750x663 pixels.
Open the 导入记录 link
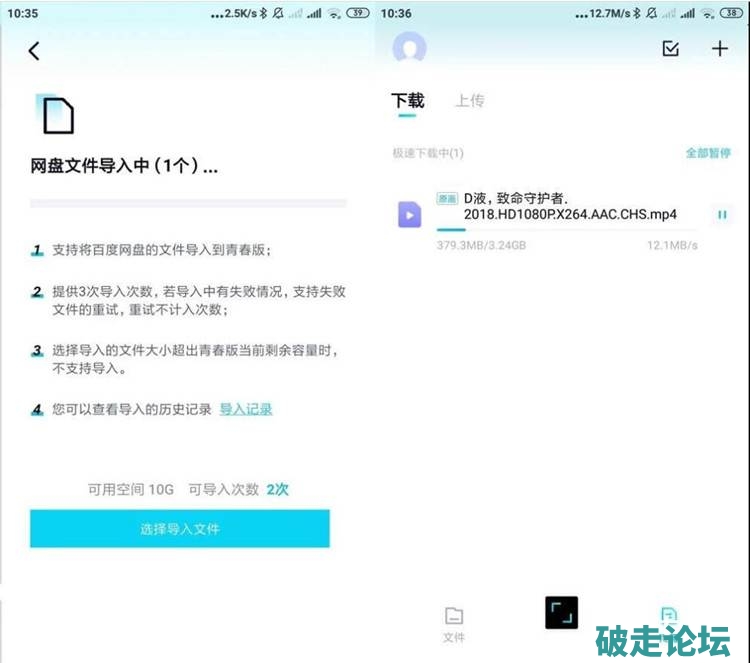coord(246,409)
